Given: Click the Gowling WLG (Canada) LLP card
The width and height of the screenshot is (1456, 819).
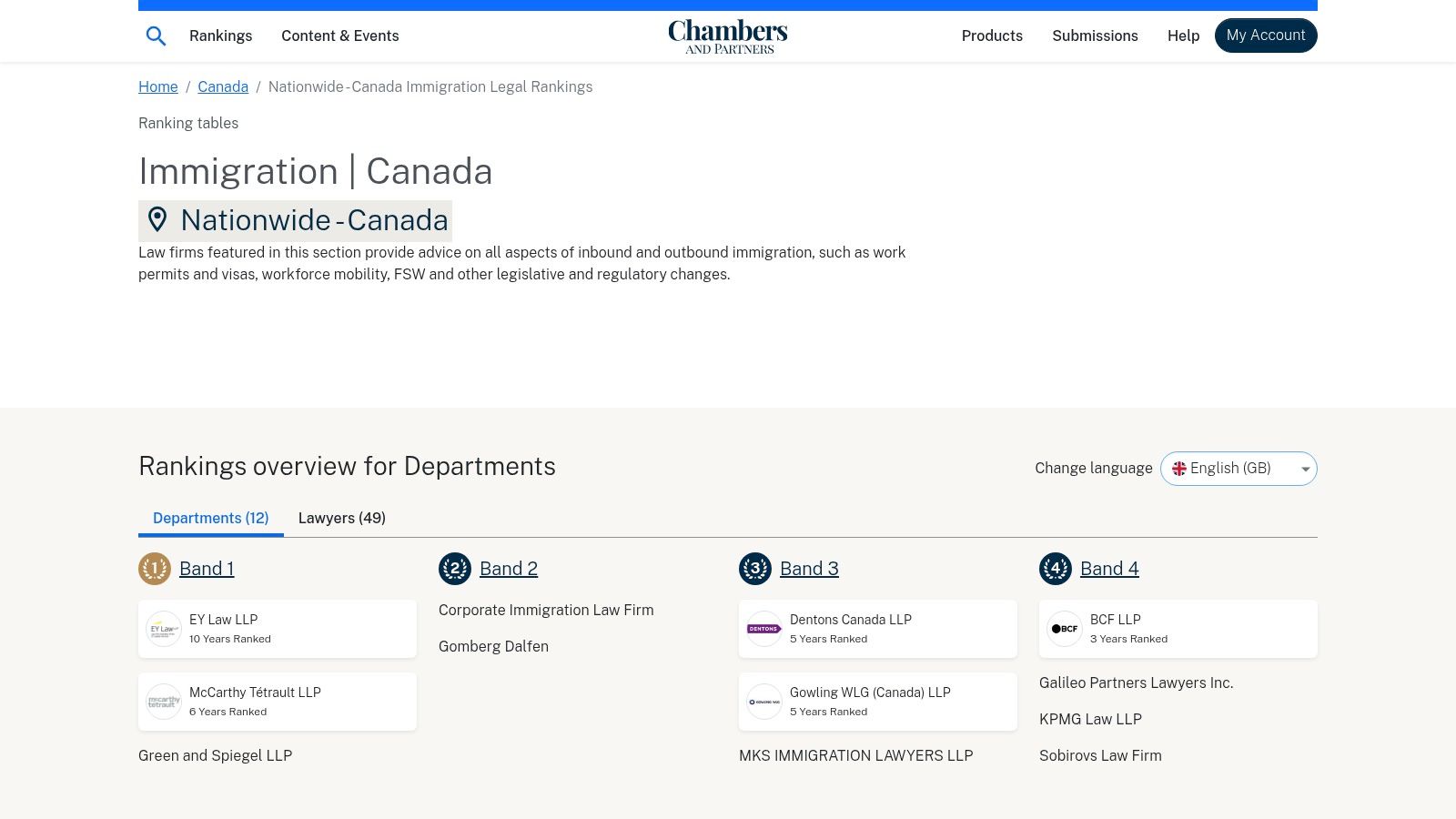Looking at the screenshot, I should 877,701.
